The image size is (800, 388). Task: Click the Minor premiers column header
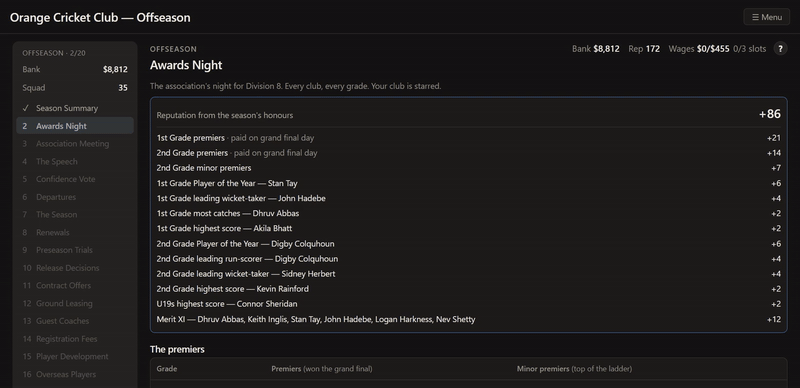[574, 369]
